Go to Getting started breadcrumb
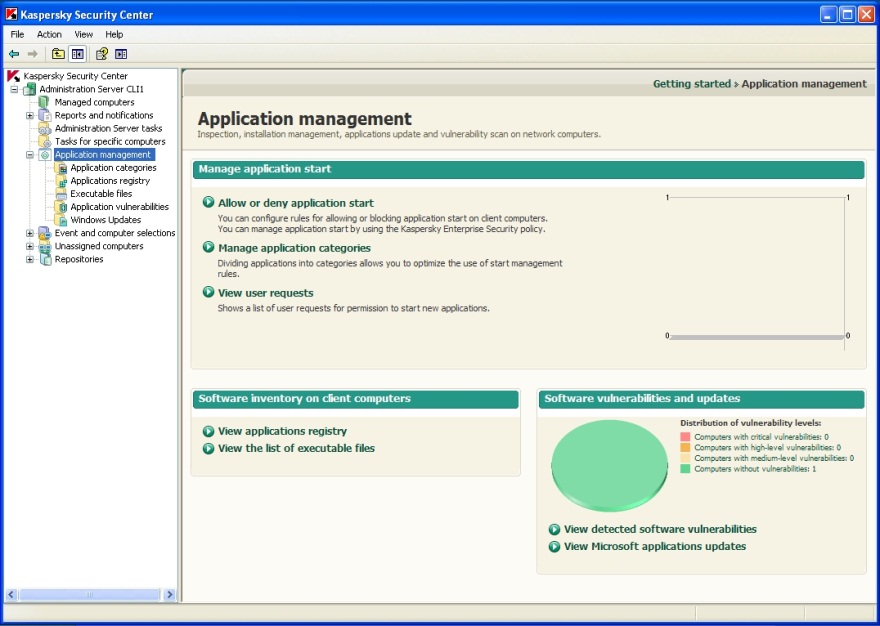 coord(691,84)
